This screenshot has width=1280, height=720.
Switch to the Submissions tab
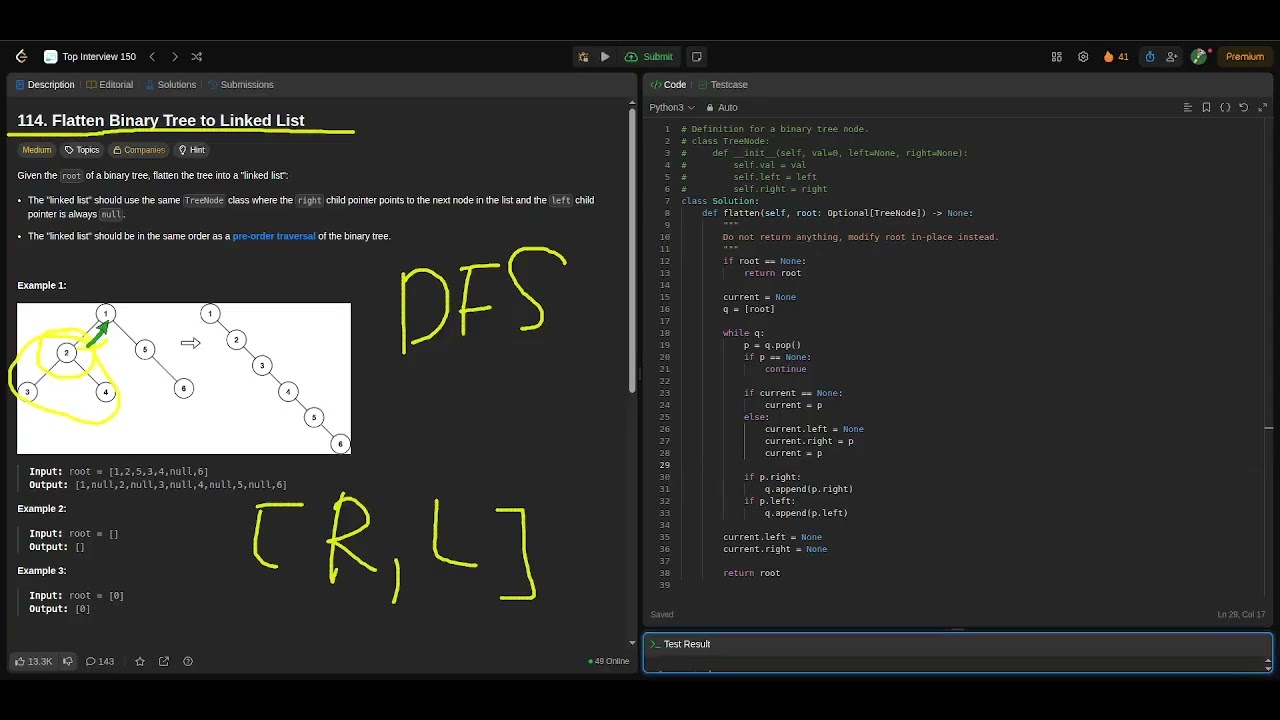point(241,85)
